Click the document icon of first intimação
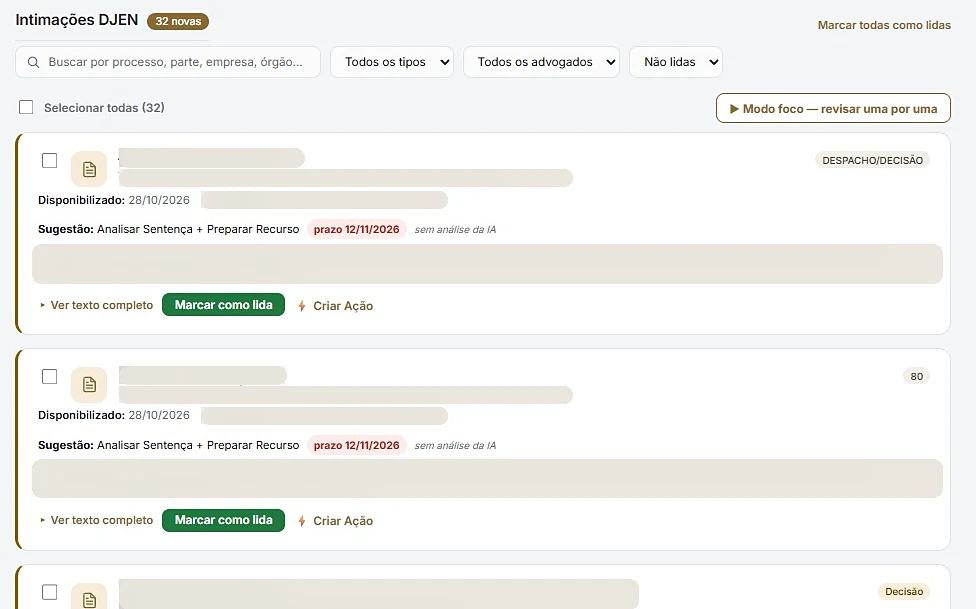 coord(89,169)
